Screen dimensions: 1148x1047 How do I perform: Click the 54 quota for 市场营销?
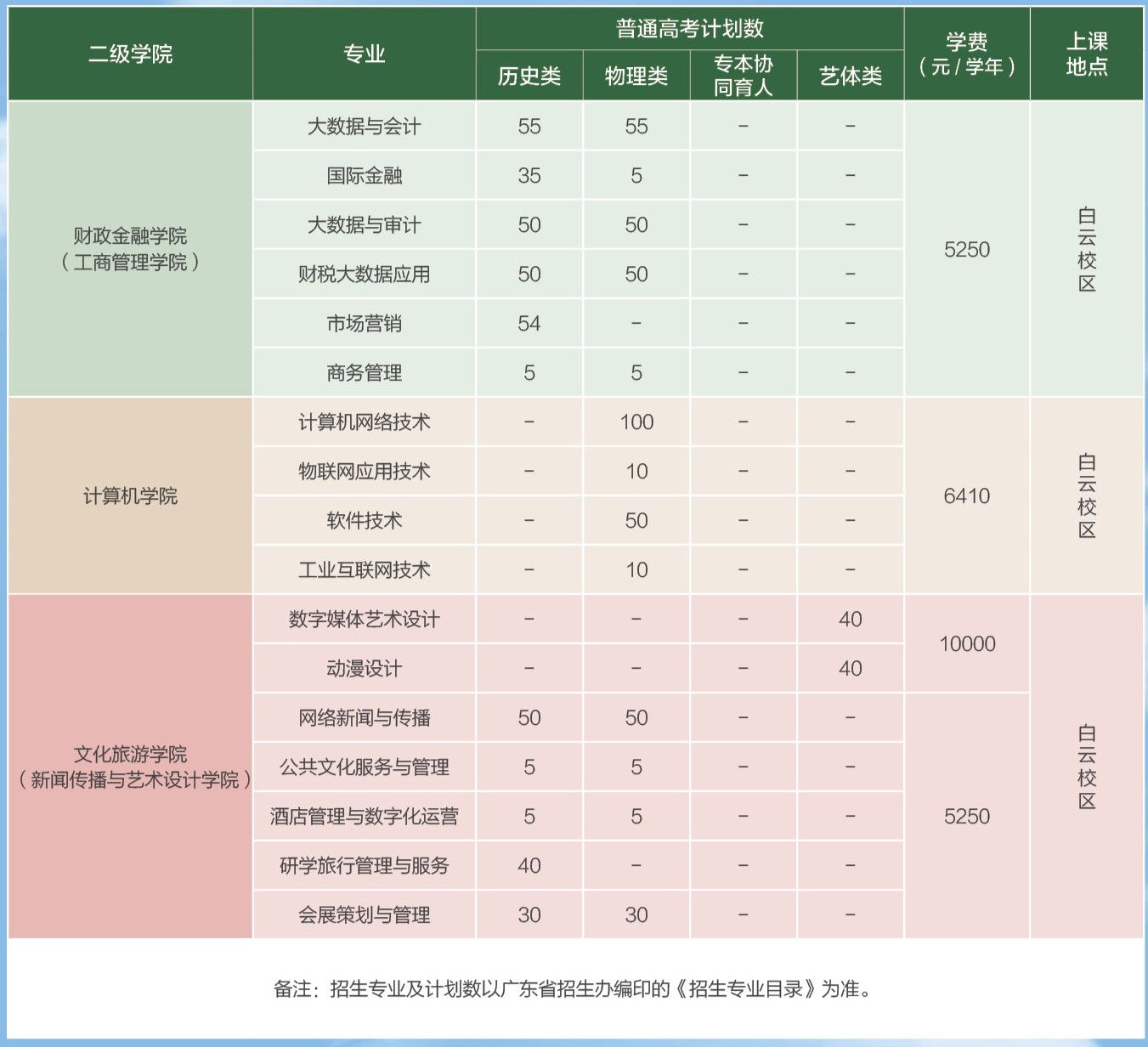click(529, 324)
